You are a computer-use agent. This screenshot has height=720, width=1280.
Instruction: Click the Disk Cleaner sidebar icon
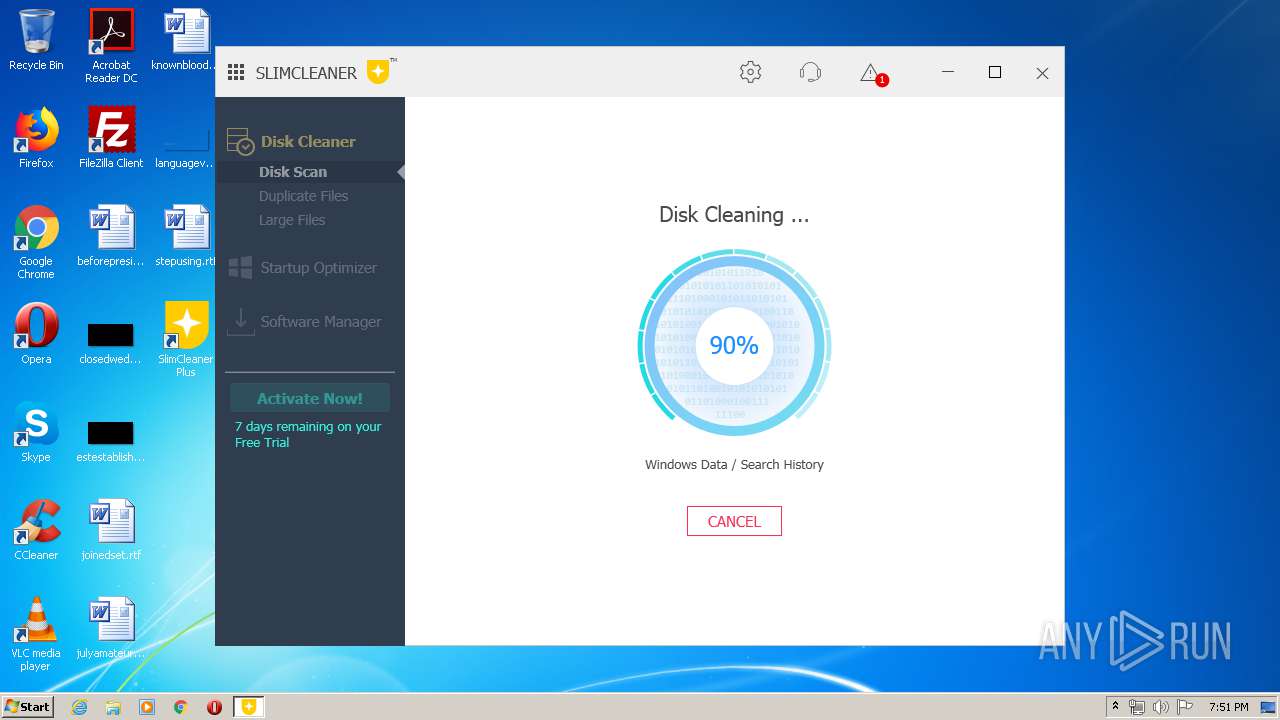pyautogui.click(x=240, y=142)
